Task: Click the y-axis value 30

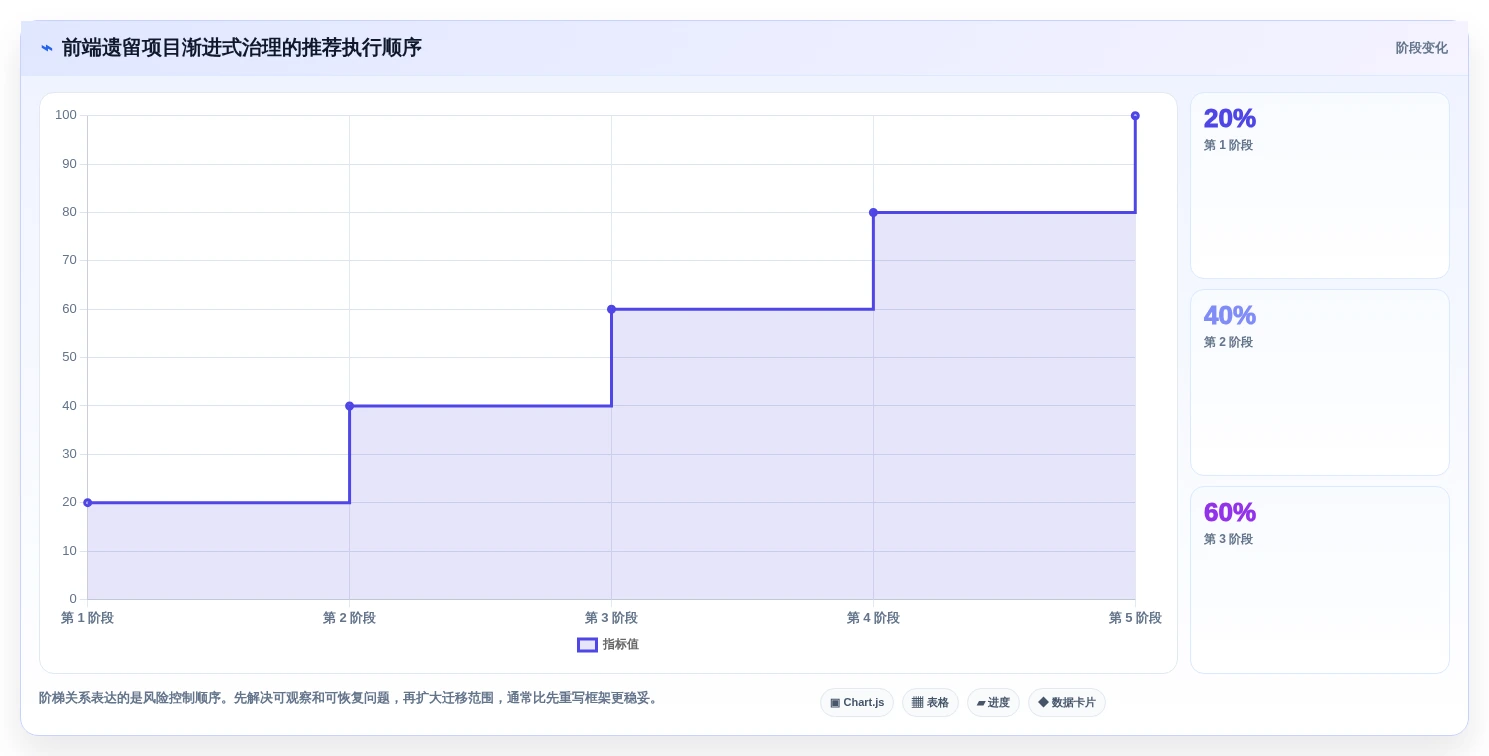Action: [69, 454]
